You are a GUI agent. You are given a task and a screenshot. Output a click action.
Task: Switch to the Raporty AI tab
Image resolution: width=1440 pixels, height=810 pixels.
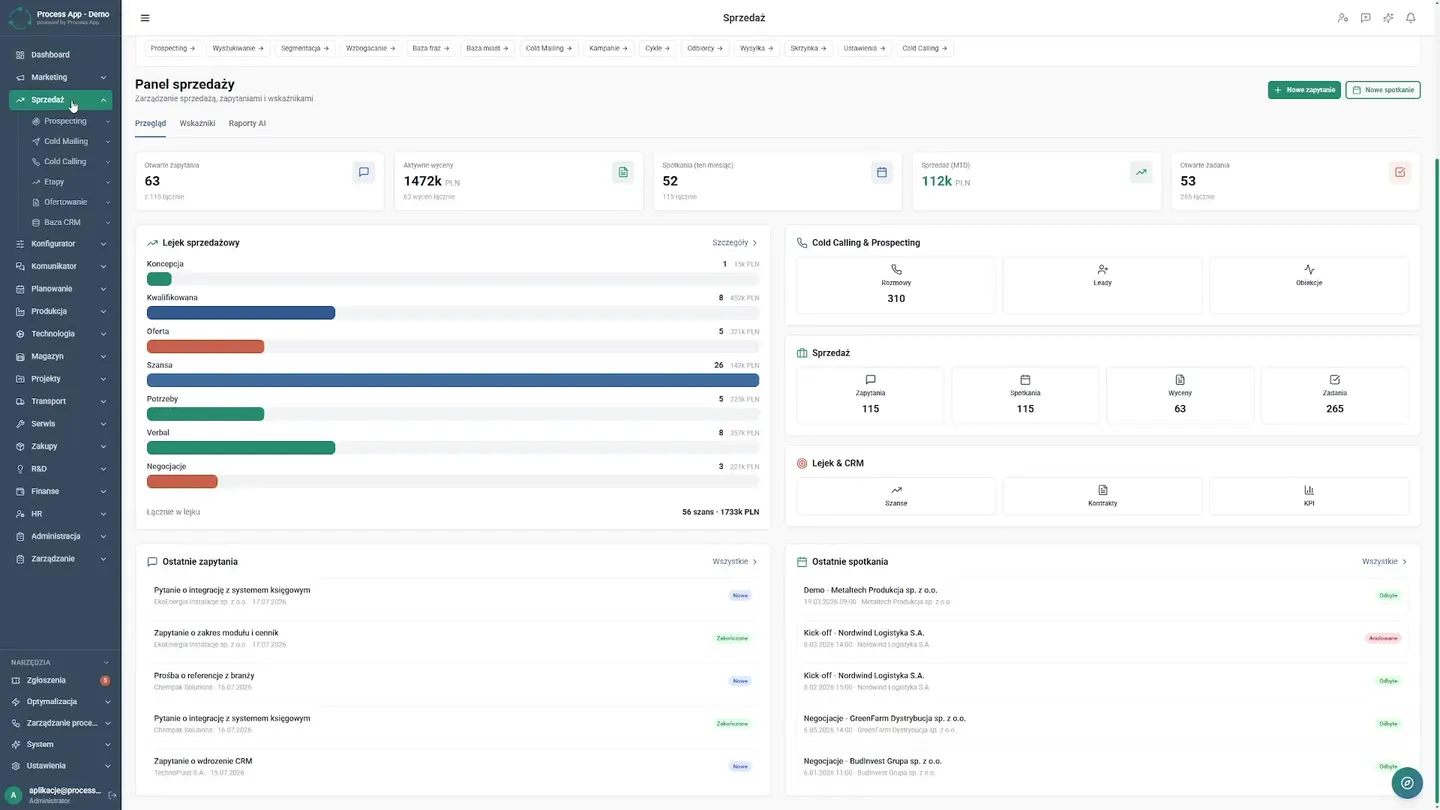coord(247,123)
